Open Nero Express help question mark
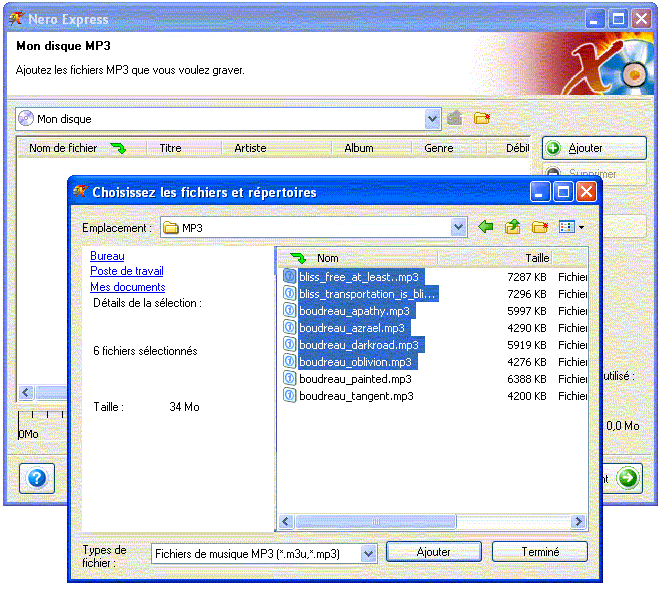 pyautogui.click(x=37, y=478)
